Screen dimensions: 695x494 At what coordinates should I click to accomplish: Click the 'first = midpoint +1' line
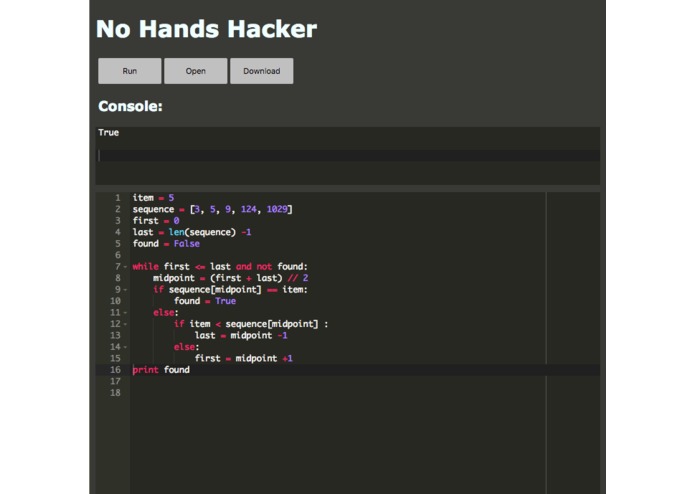pos(244,358)
